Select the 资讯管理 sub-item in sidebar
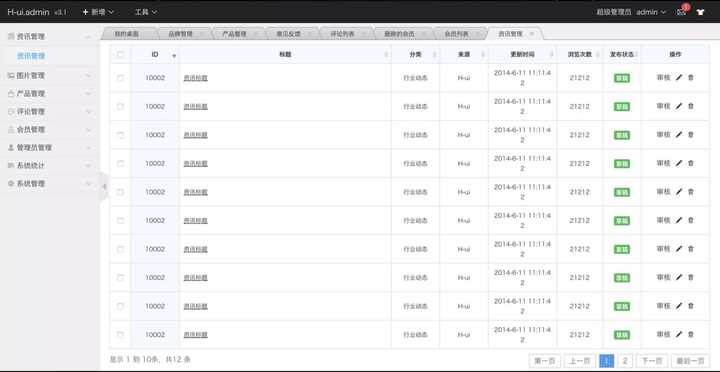The height and width of the screenshot is (372, 720). [x=31, y=56]
